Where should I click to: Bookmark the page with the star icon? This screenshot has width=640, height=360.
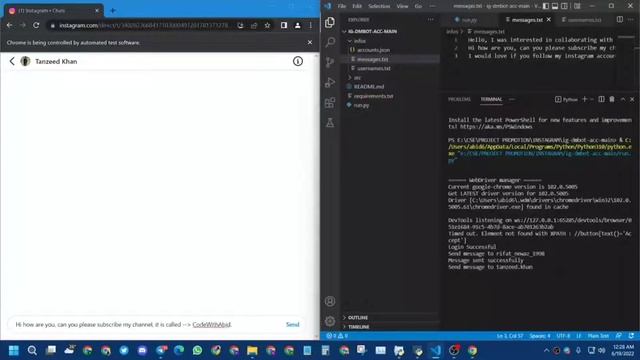(x=267, y=25)
